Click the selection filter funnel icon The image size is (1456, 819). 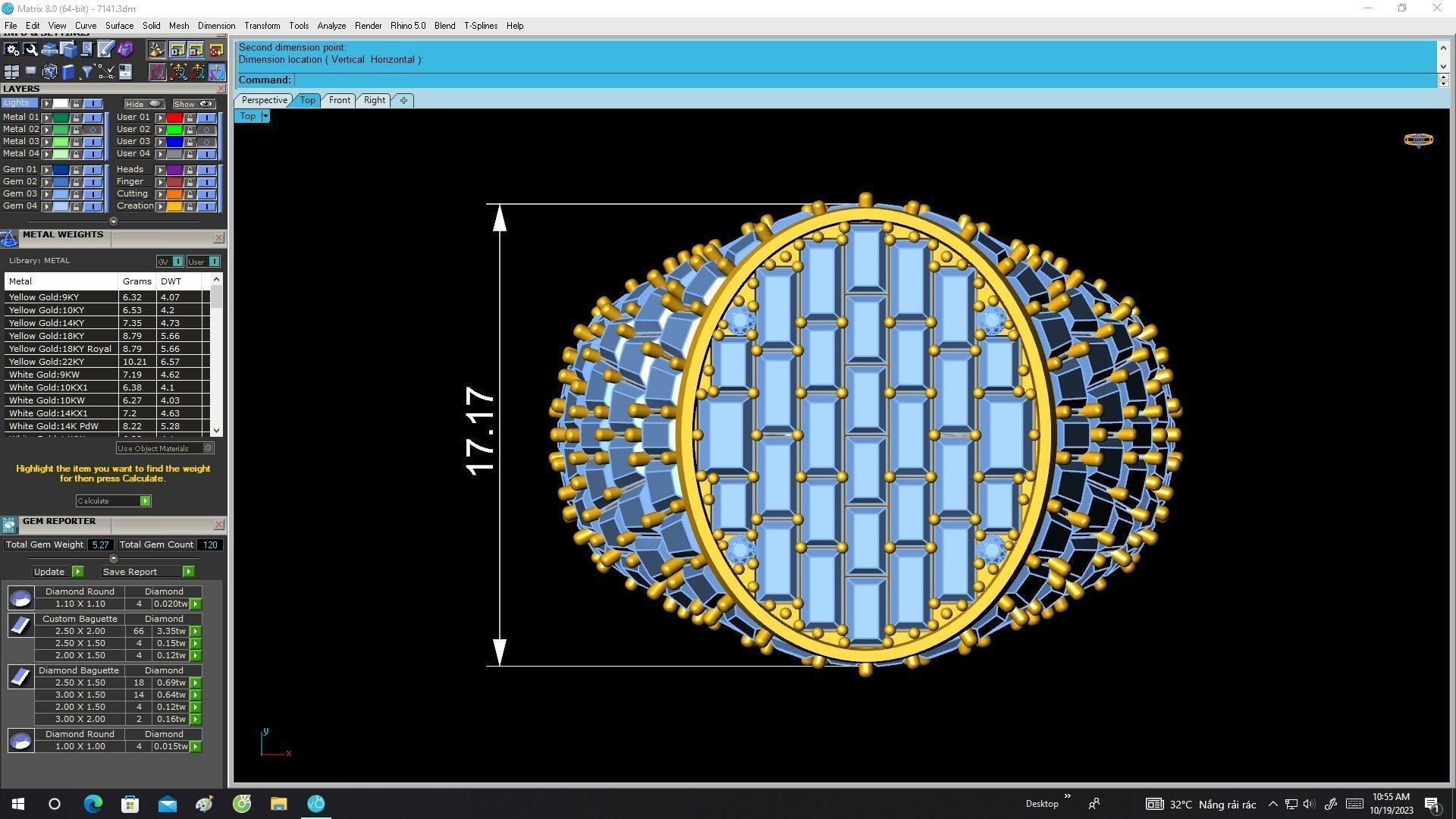[87, 72]
